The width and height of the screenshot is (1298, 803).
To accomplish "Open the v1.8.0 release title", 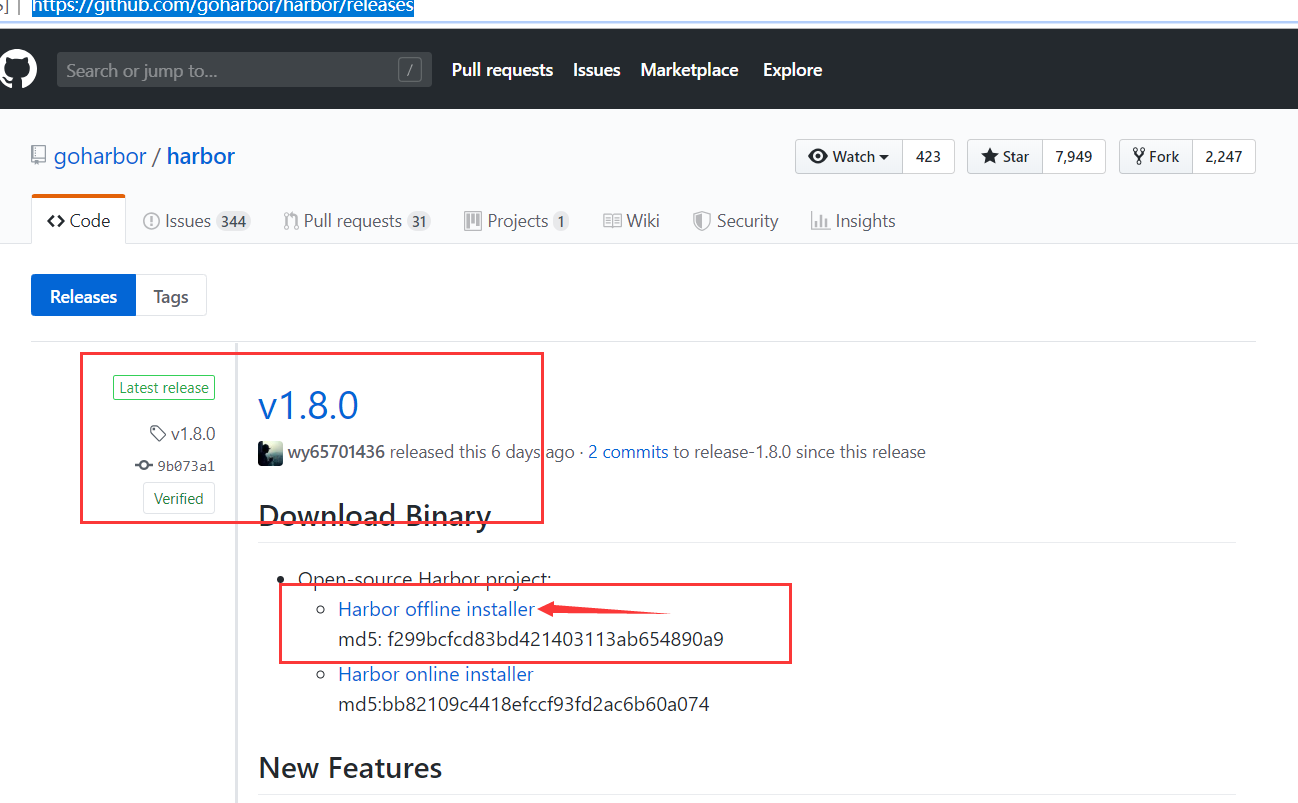I will [x=308, y=405].
